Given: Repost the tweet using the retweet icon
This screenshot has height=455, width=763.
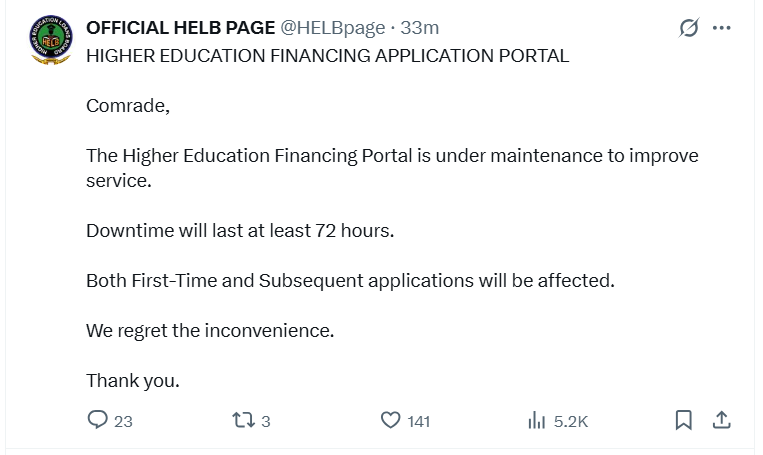Looking at the screenshot, I should [x=241, y=420].
